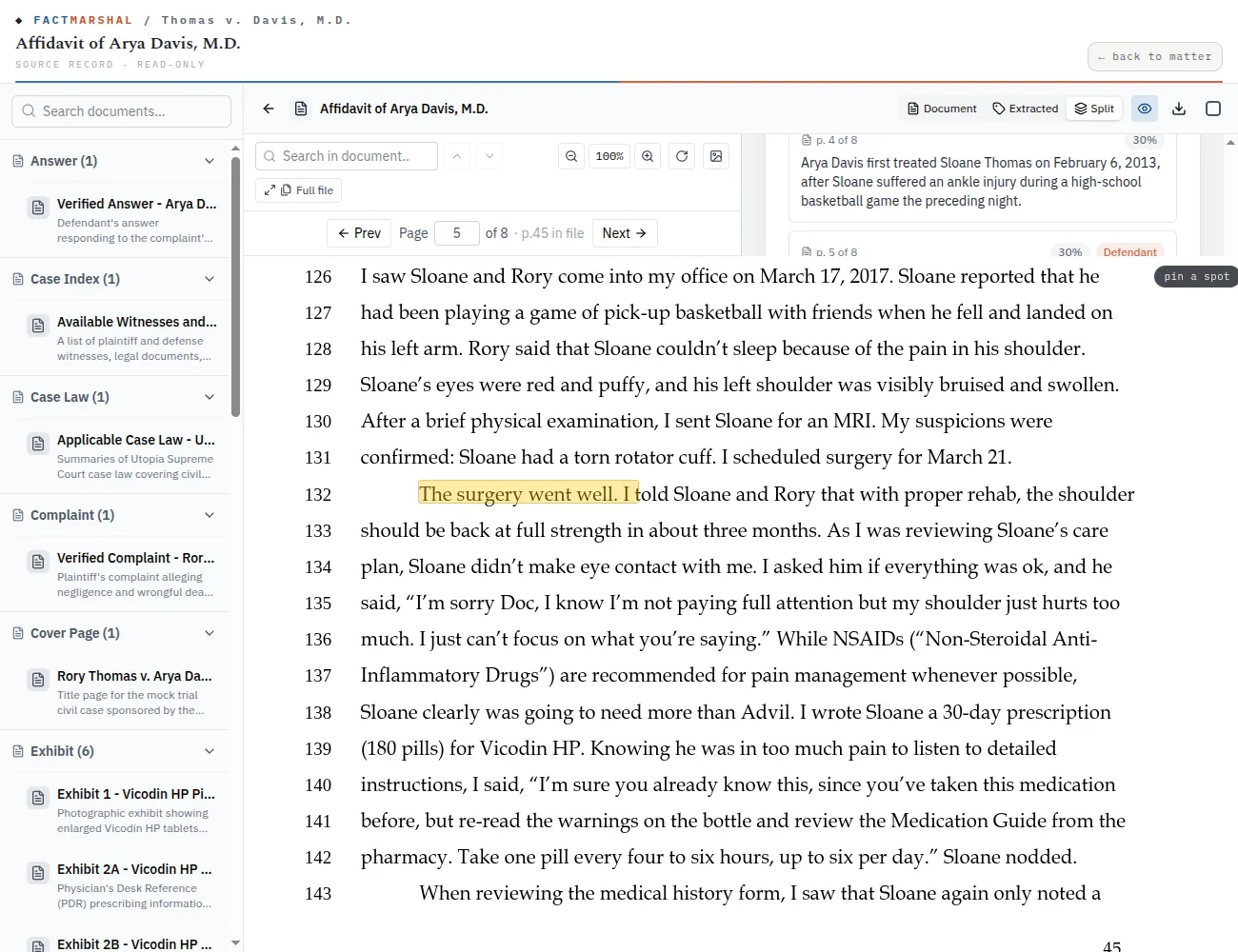Click the sidebar vertical scrollbar thumb

click(x=235, y=286)
